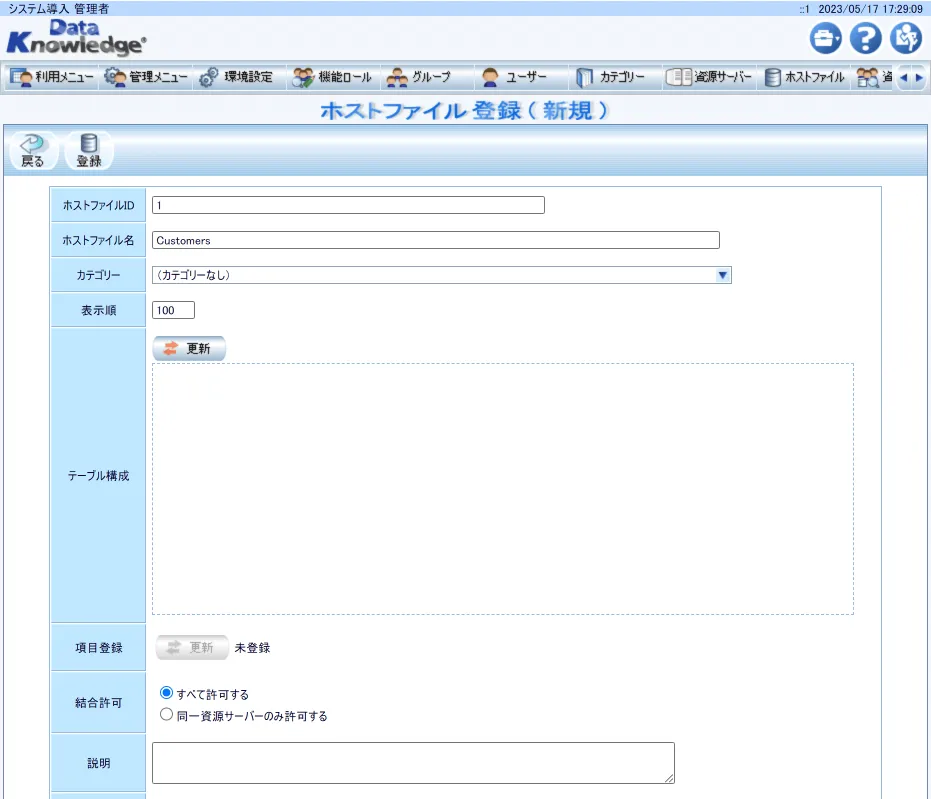Open 利用メニュー in the menu bar
931x799 pixels.
[x=52, y=77]
